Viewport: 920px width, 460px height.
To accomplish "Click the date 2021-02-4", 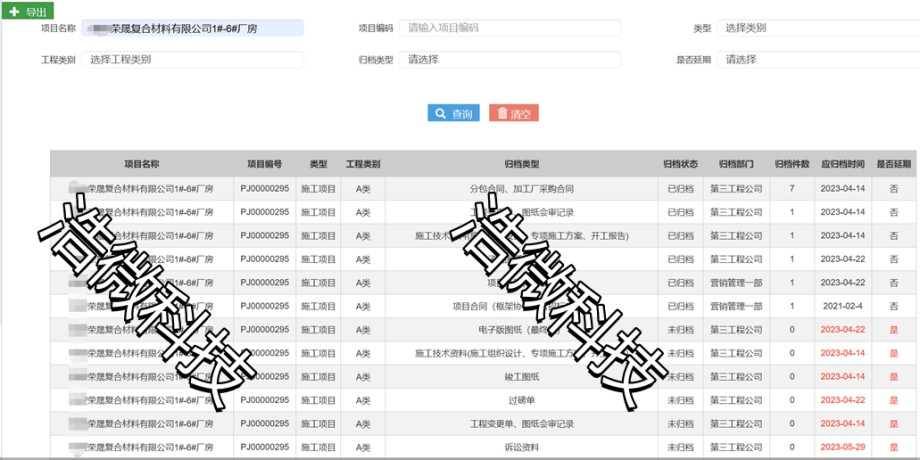I will pyautogui.click(x=843, y=306).
